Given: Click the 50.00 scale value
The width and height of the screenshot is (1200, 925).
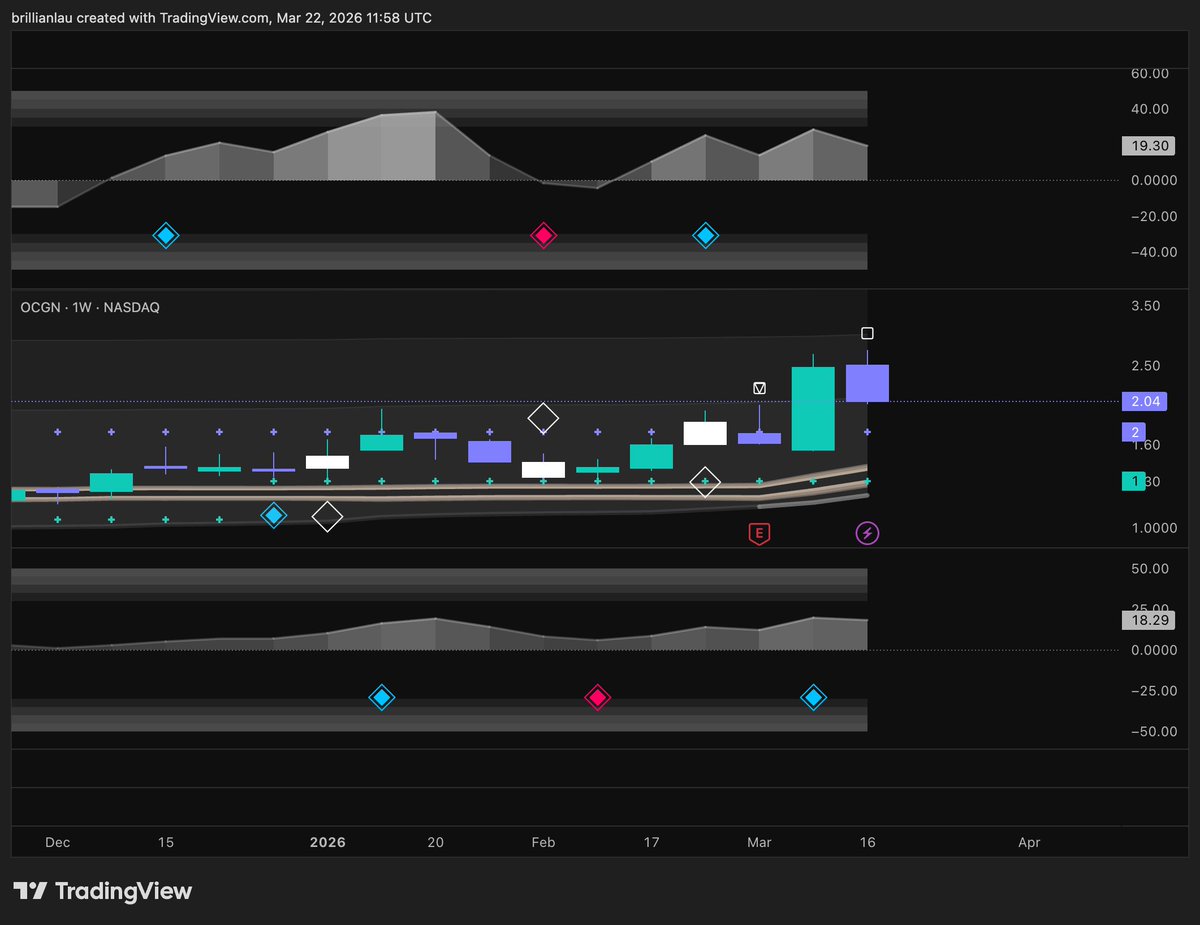Looking at the screenshot, I should click(1149, 569).
